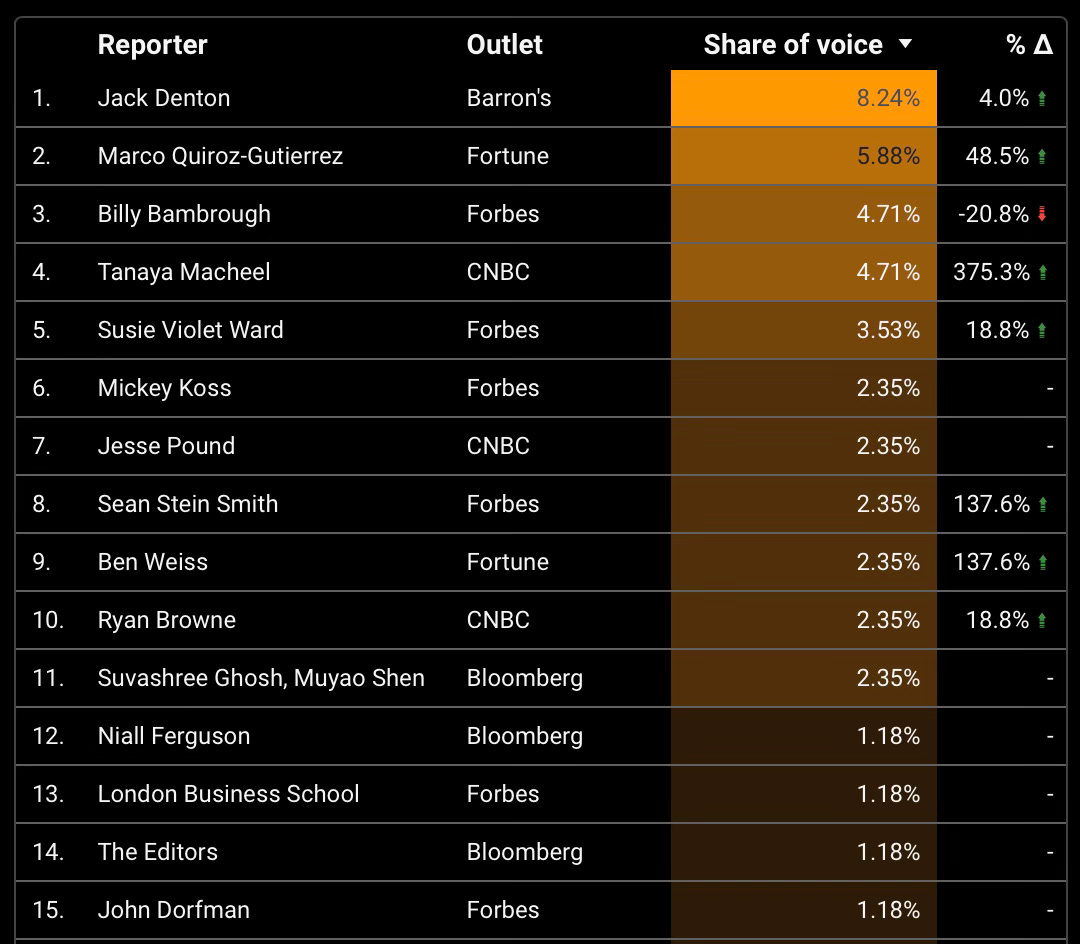
Task: Click the bright orange 8.24% cell
Action: tap(804, 98)
